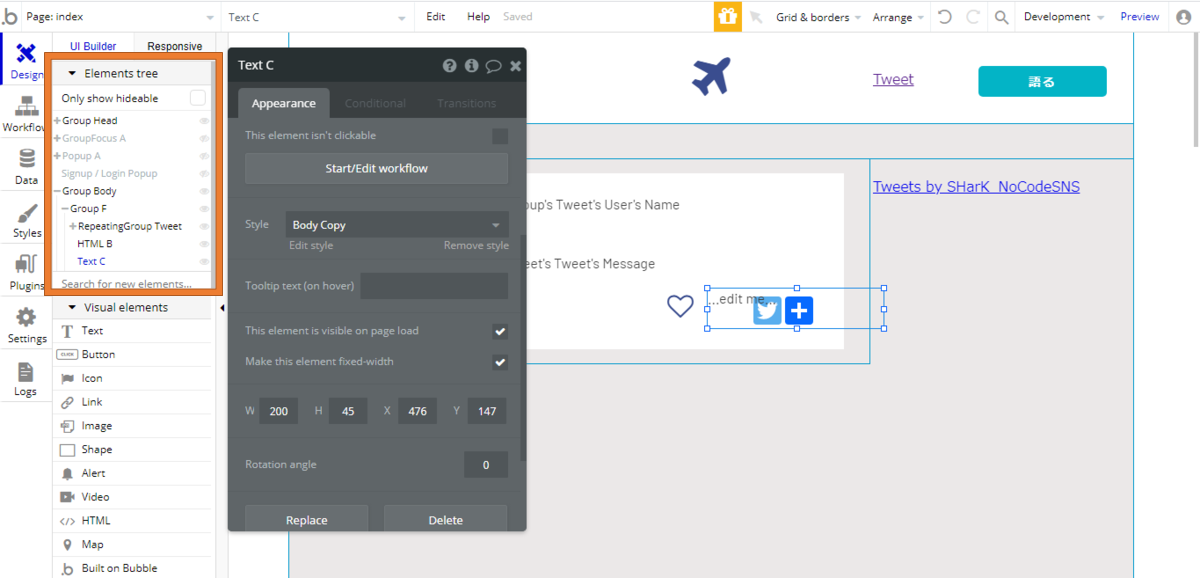Open the user account avatar icon

(x=1184, y=17)
